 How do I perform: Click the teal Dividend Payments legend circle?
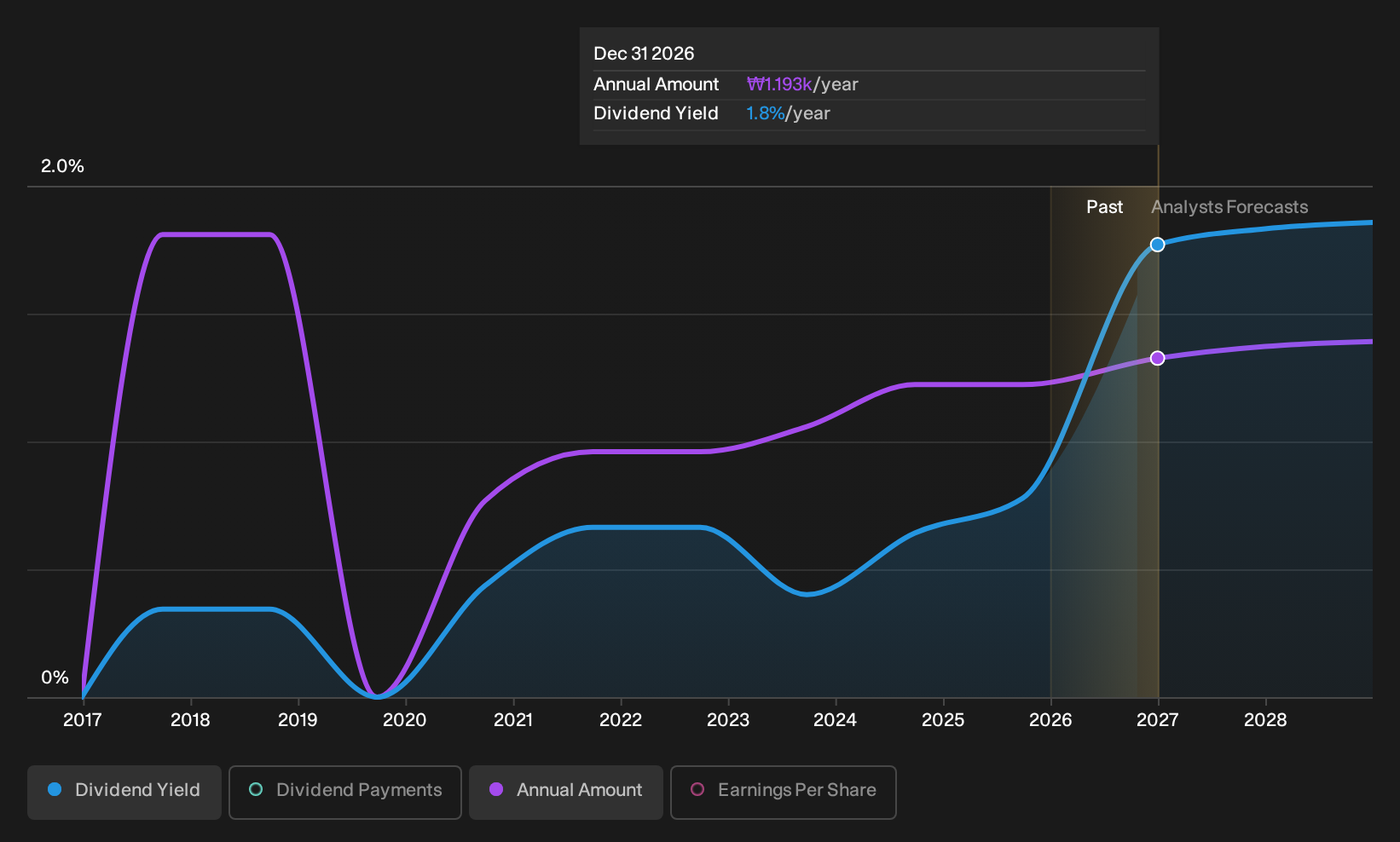pos(256,789)
